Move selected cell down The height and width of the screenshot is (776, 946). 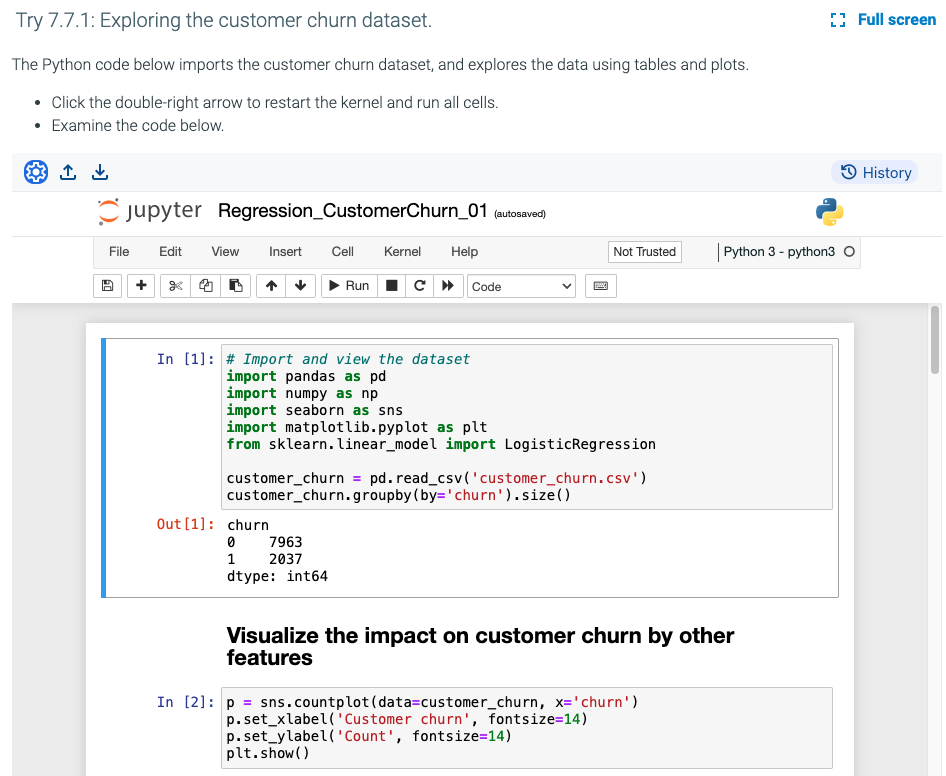(x=300, y=286)
